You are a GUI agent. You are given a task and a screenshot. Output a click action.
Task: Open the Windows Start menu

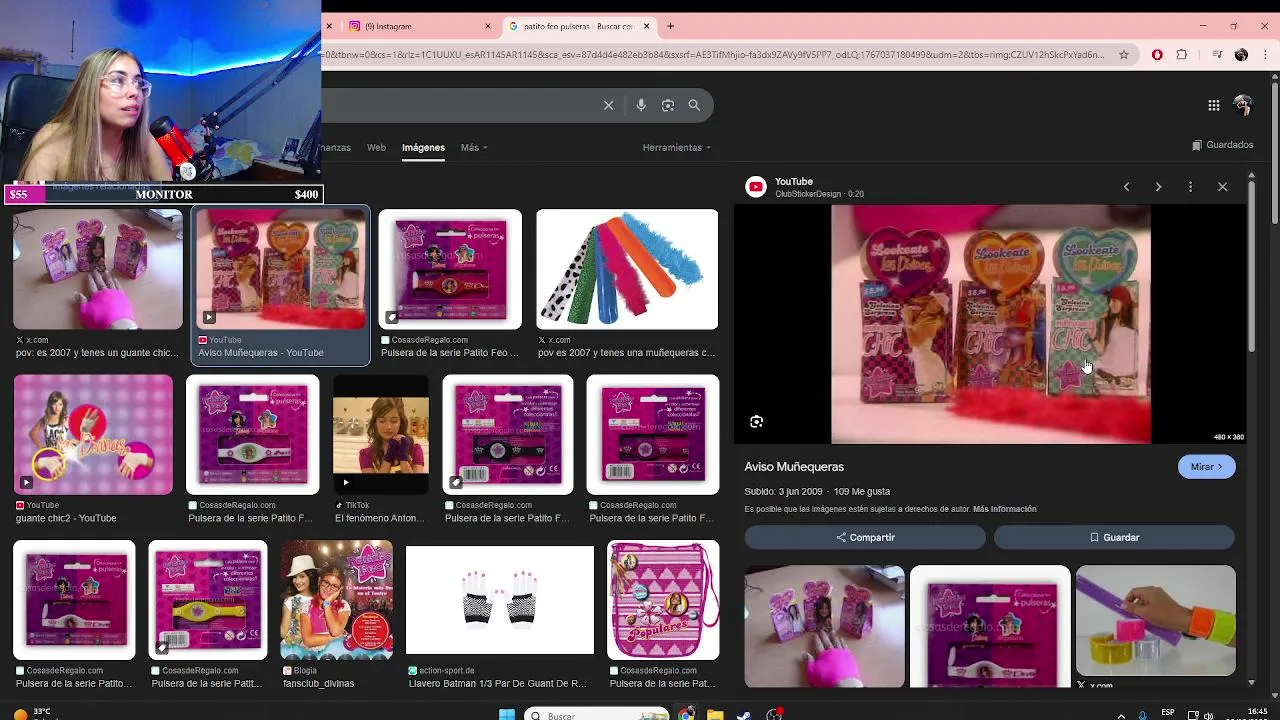[x=506, y=715]
